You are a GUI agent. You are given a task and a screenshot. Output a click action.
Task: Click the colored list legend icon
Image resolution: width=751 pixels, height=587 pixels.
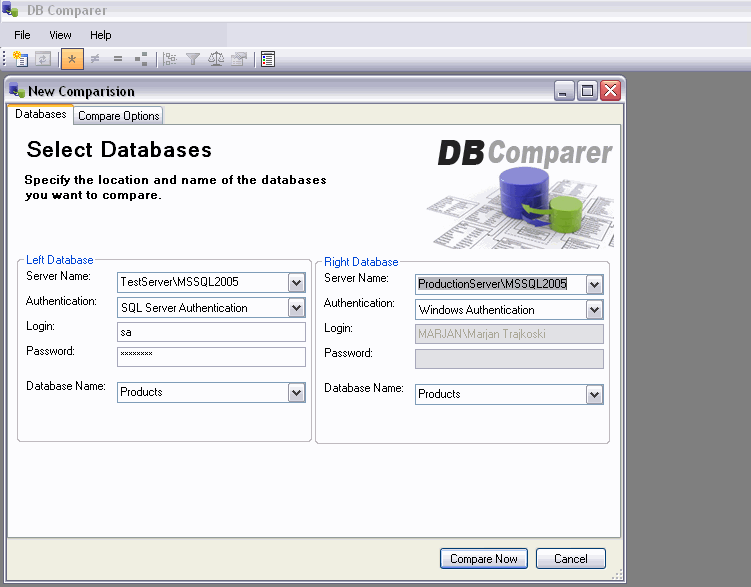[268, 59]
